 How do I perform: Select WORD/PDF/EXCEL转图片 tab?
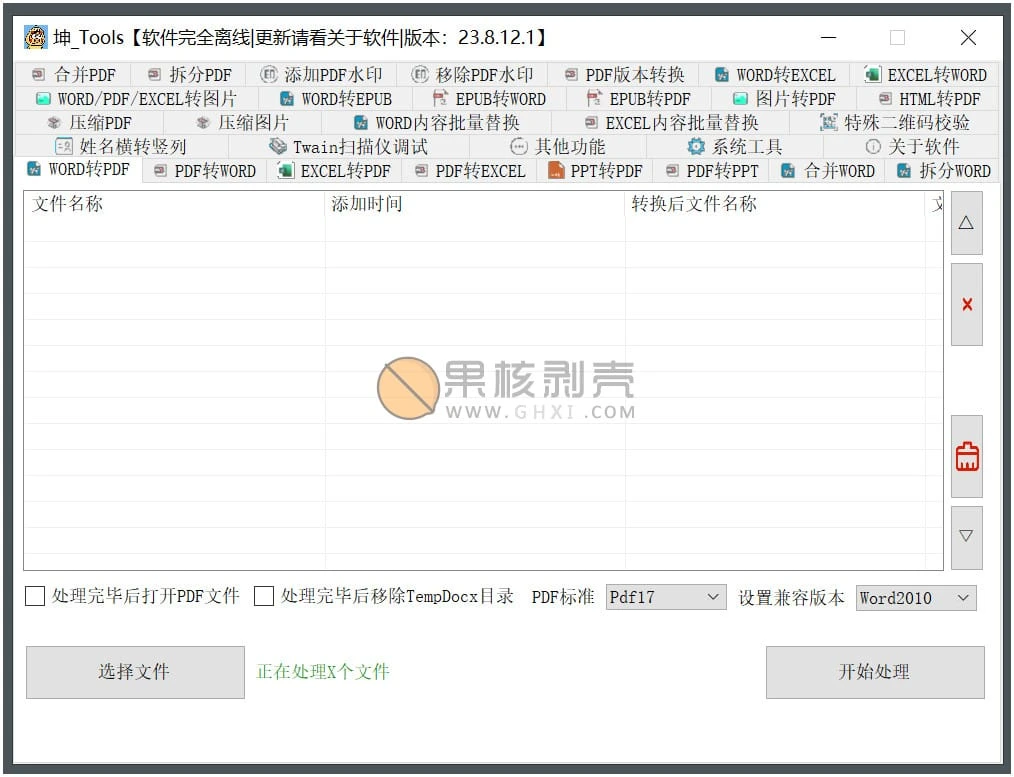(x=136, y=99)
